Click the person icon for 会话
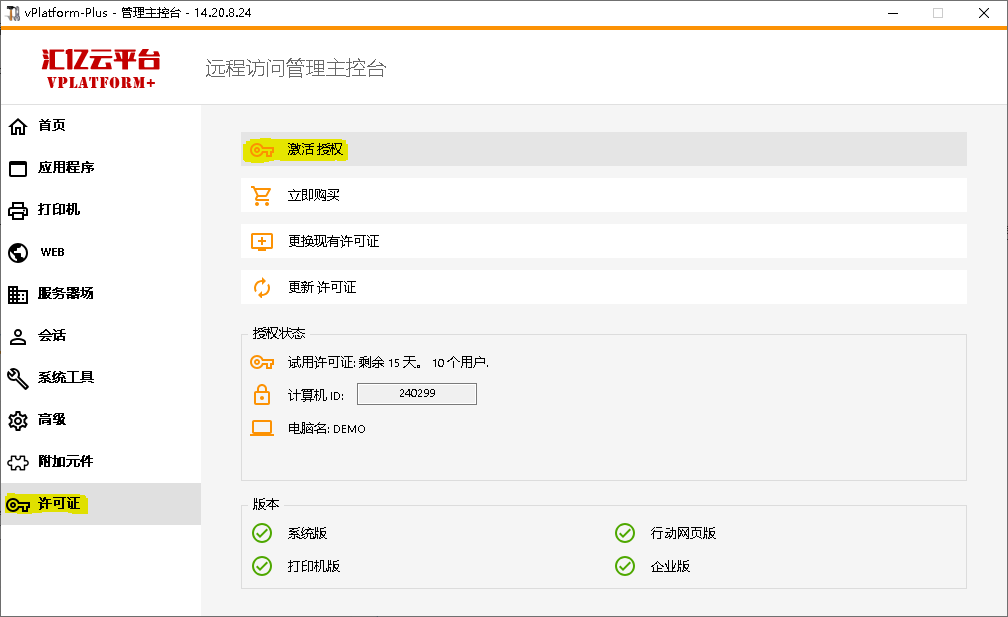This screenshot has width=1008, height=617. pos(18,336)
